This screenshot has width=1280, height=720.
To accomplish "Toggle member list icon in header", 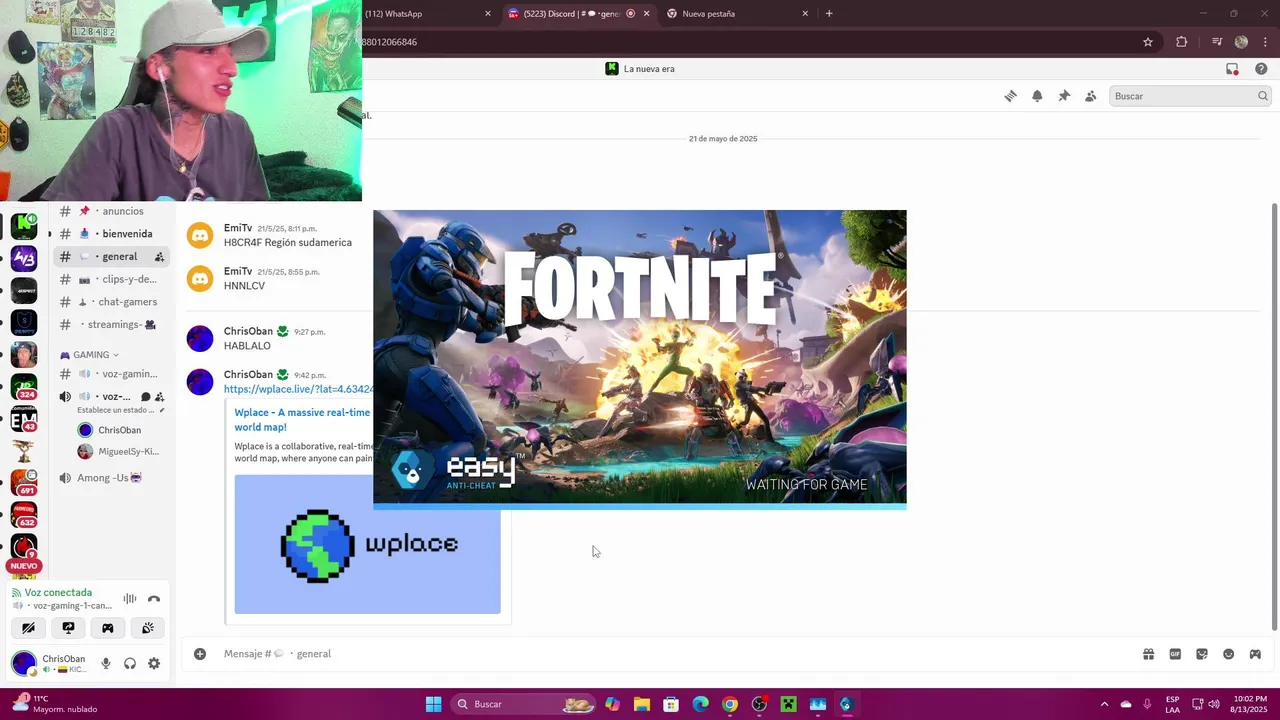I will pos(1091,96).
